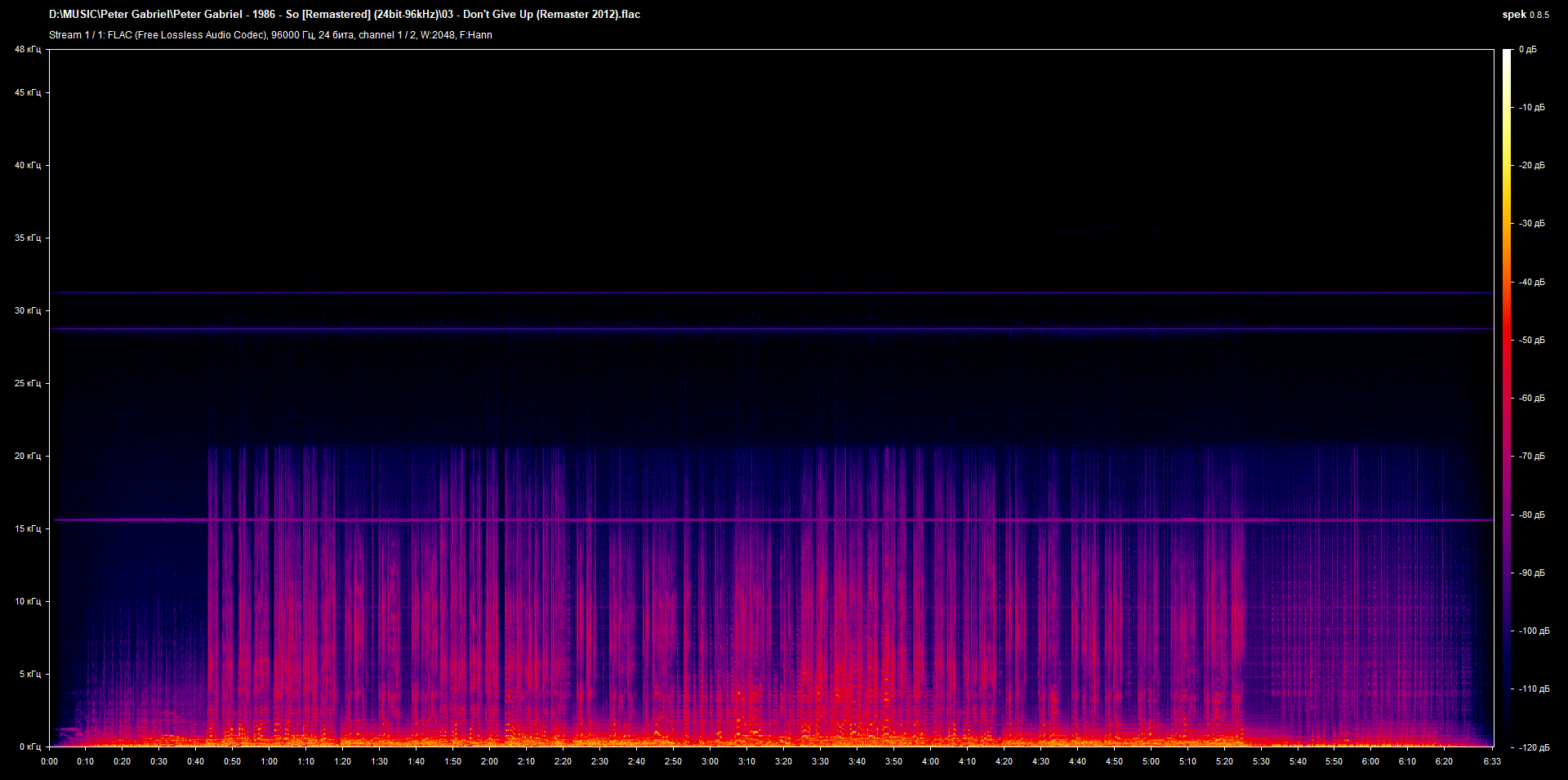Pick the 3:30 time axis marker
Screen dimensions: 1568x780
pos(820,761)
